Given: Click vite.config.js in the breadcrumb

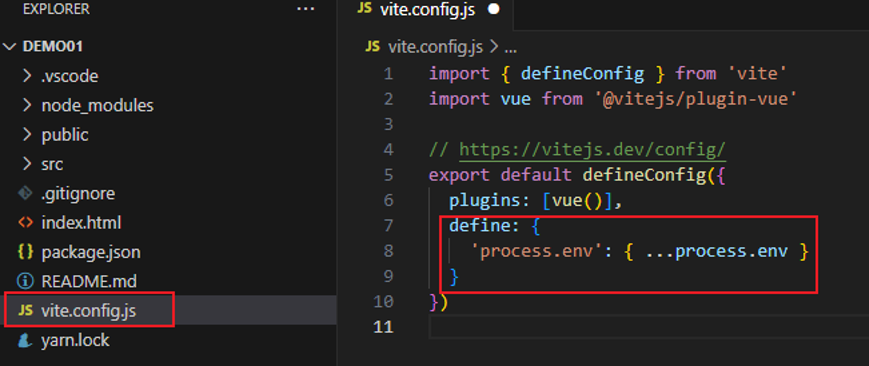Looking at the screenshot, I should point(436,47).
